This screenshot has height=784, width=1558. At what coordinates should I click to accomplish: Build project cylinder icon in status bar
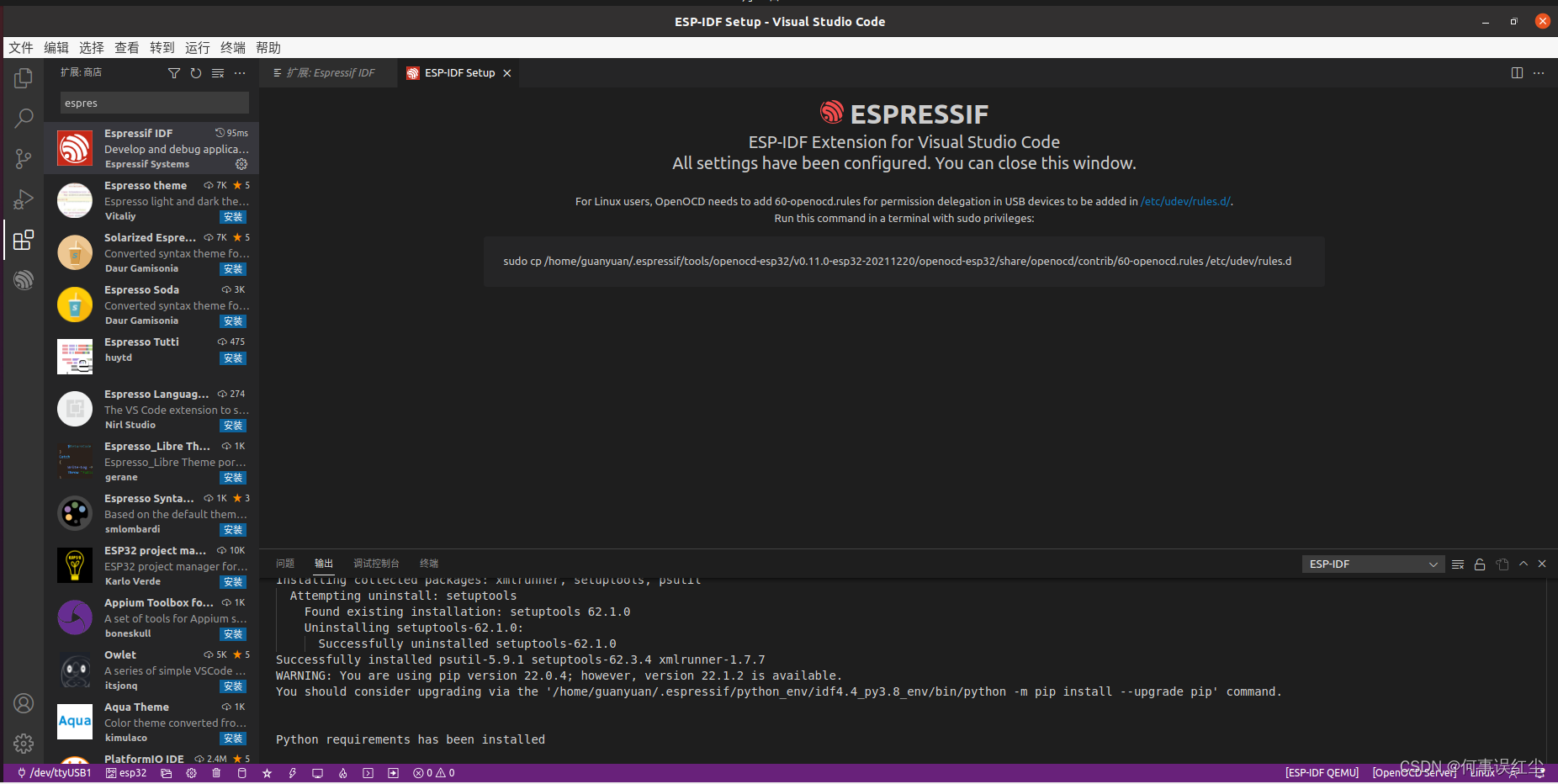point(241,773)
